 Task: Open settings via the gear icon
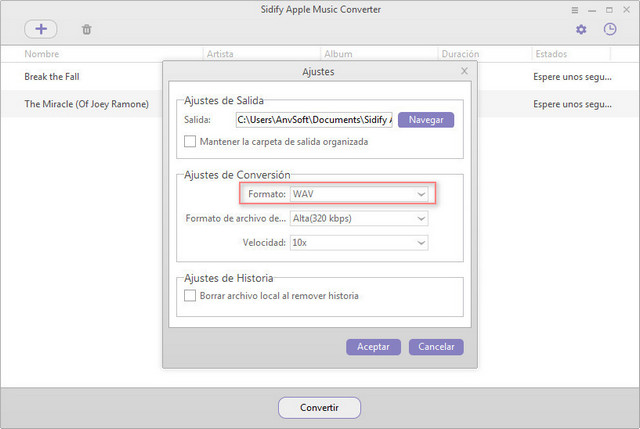581,29
